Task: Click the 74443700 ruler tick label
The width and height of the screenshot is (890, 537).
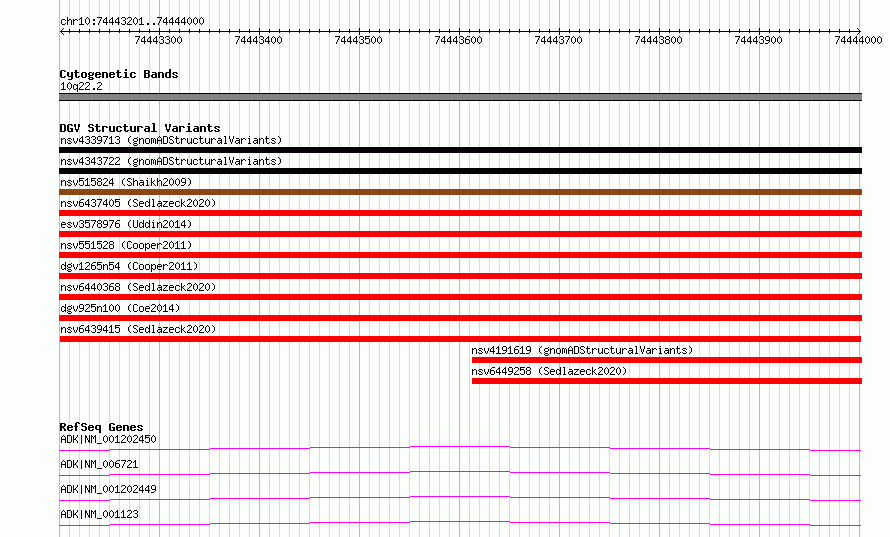Action: click(x=559, y=40)
